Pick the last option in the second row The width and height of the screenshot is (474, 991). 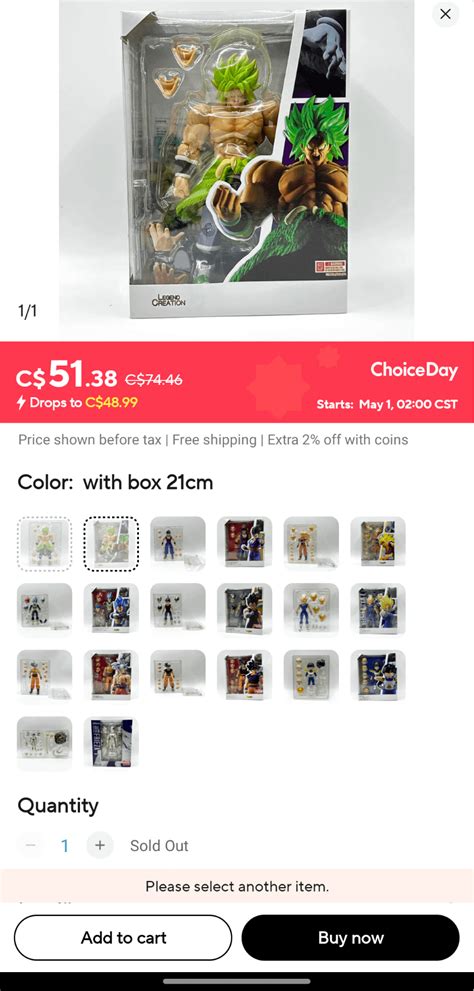coord(378,609)
